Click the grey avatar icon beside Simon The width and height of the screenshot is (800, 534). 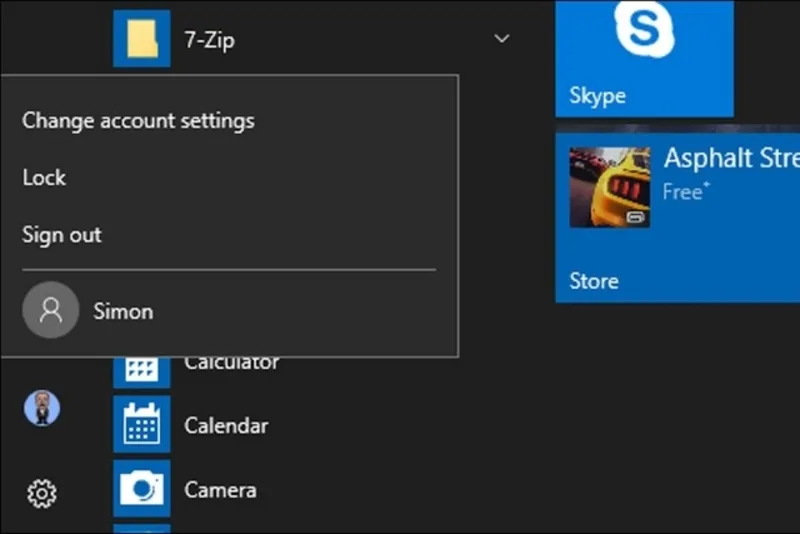50,310
